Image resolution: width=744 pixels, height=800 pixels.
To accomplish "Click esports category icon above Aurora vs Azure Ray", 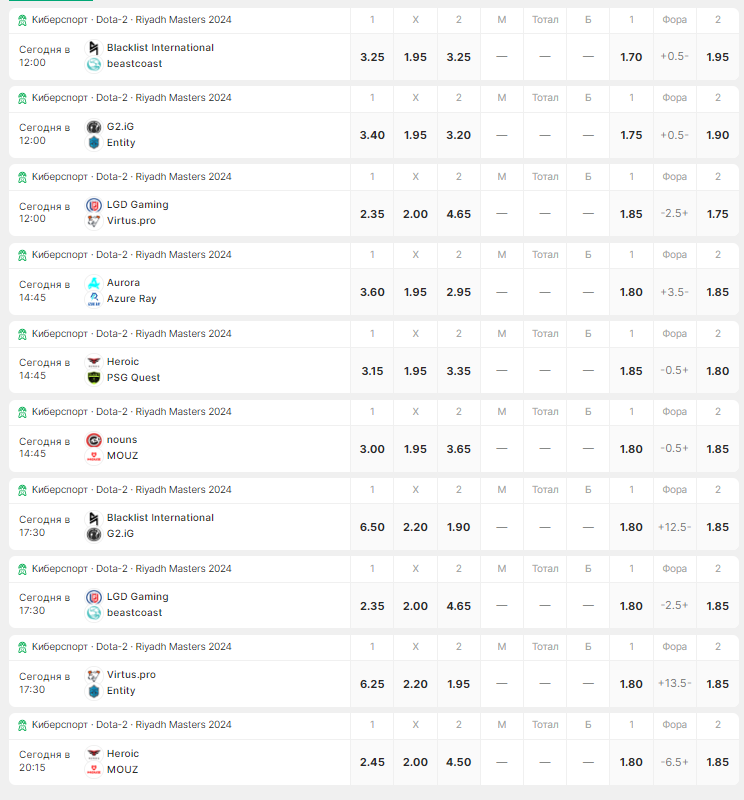I will click(22, 255).
